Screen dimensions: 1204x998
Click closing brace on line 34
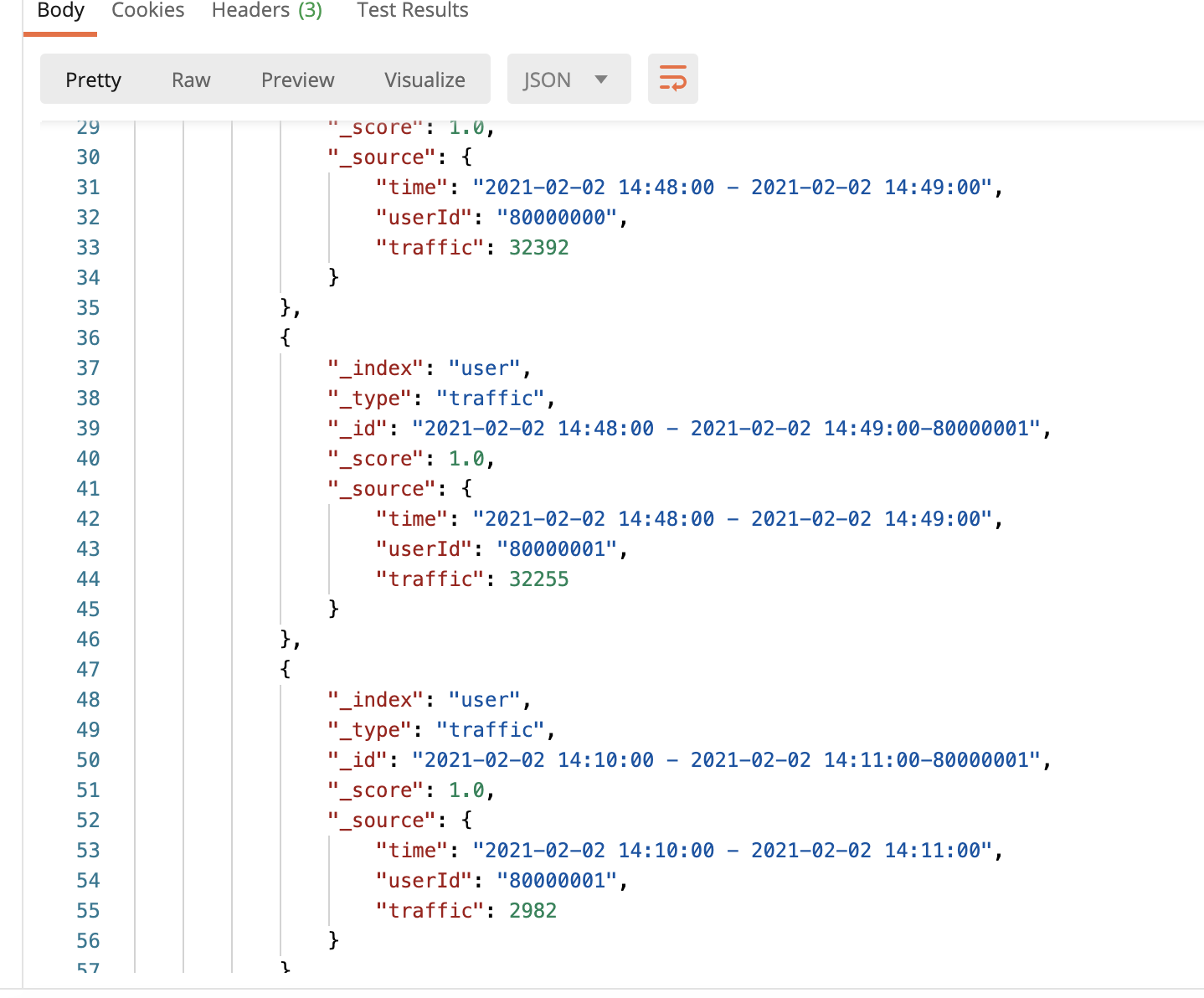click(333, 277)
